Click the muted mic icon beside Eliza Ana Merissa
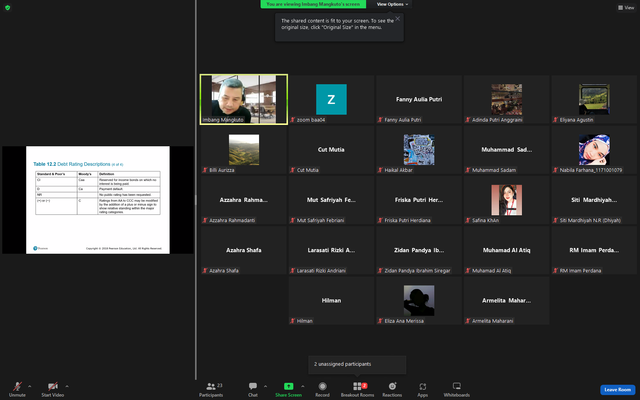640x400 pixels. [380, 321]
